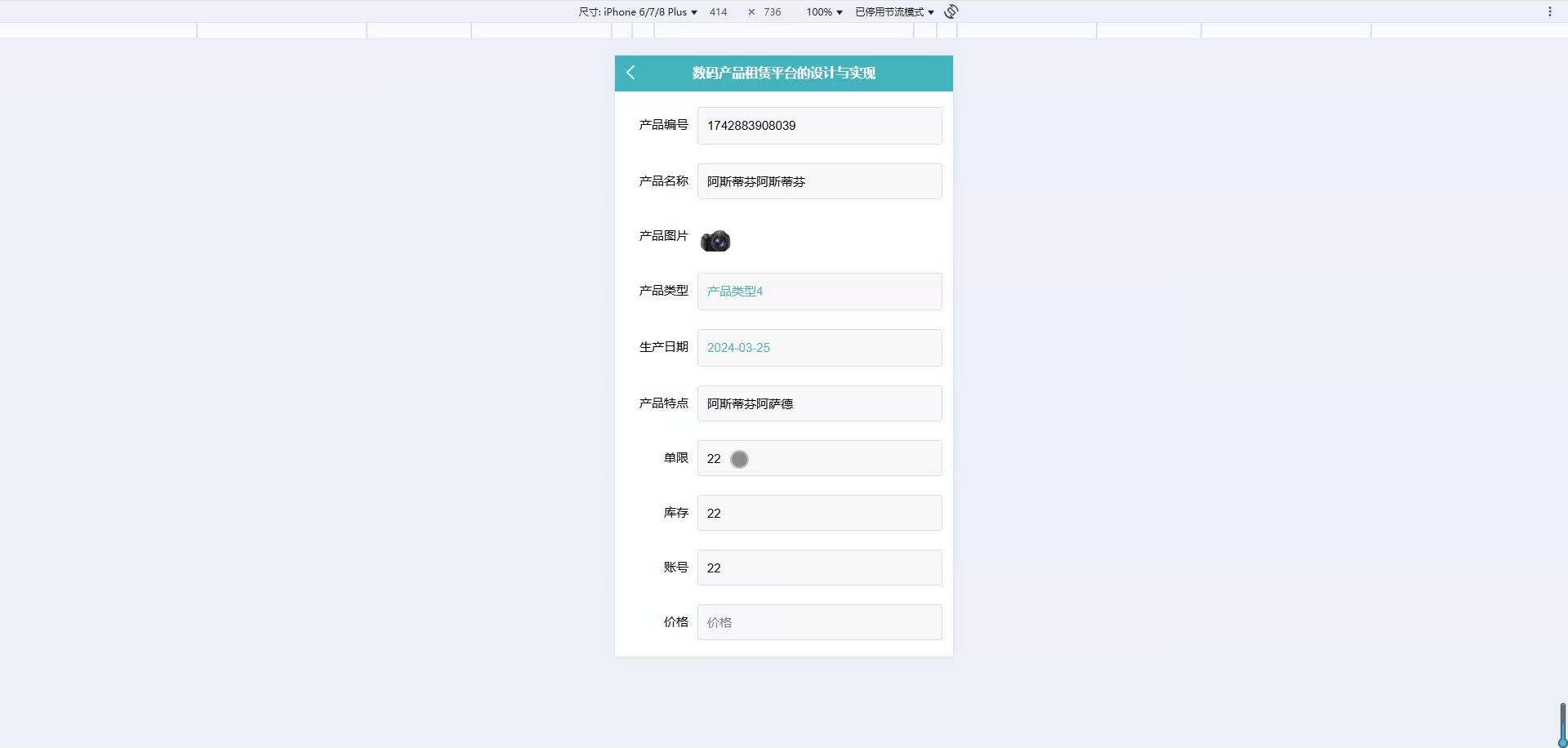The height and width of the screenshot is (748, 1568).
Task: Click the 产品编号 label
Action: 663,125
